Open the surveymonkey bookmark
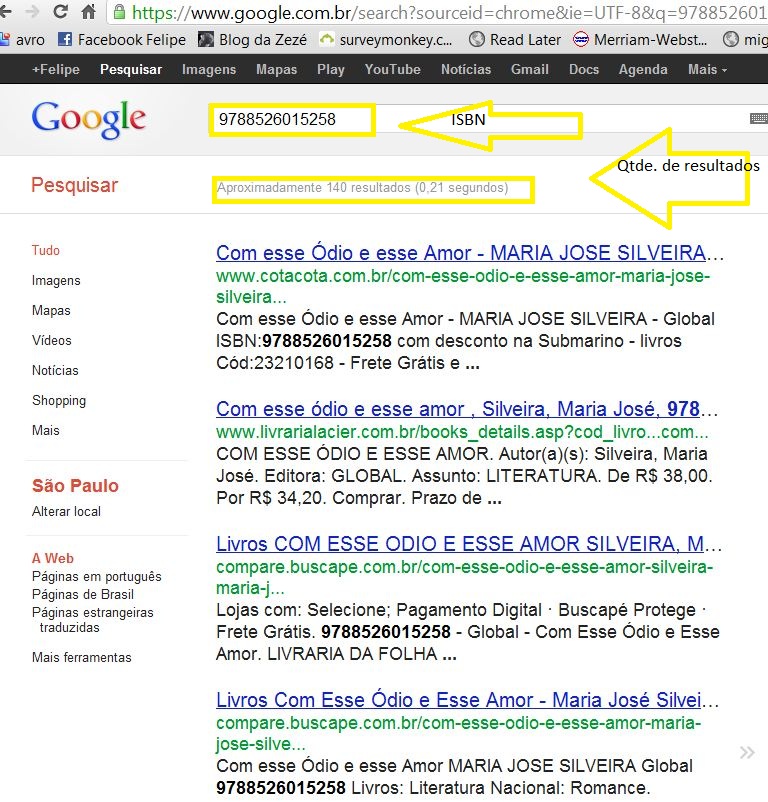Screen dimensions: 768x802 point(386,39)
